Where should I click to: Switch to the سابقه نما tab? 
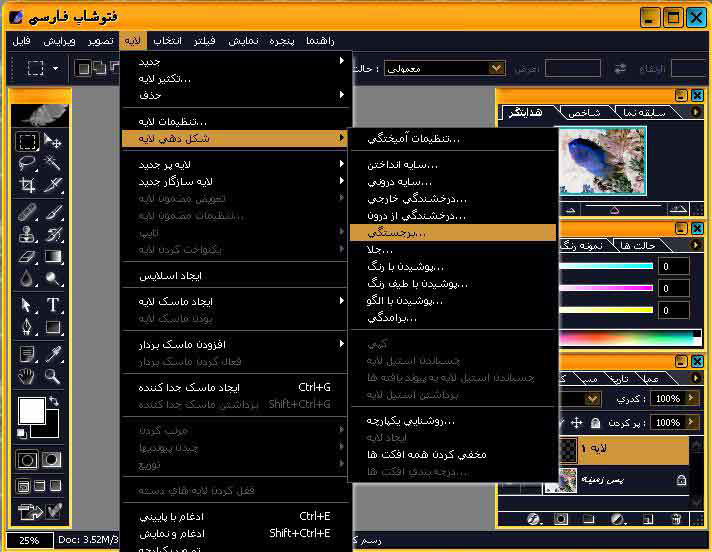644,113
